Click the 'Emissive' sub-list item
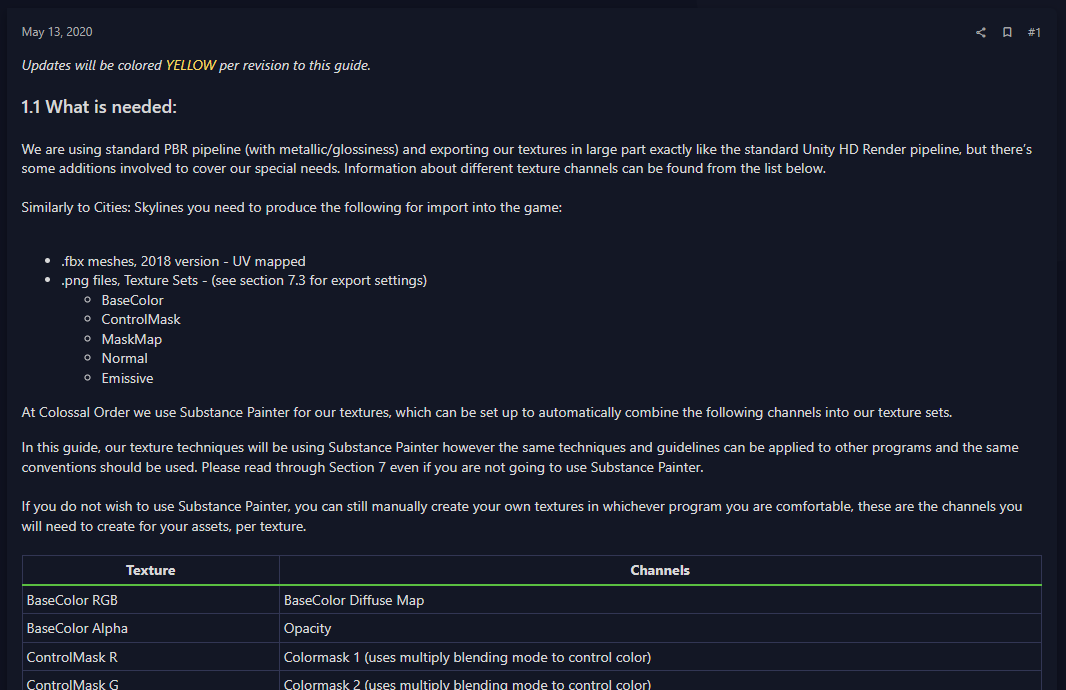This screenshot has width=1066, height=690. pyautogui.click(x=127, y=378)
